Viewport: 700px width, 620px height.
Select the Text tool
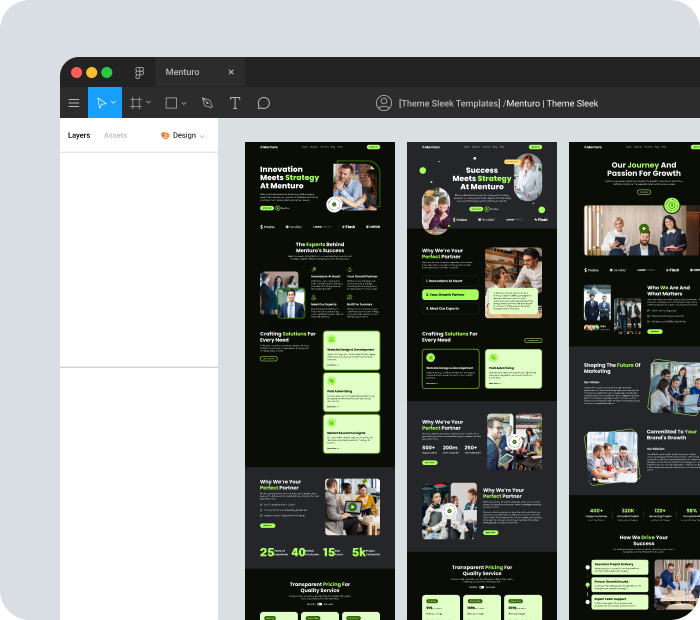click(235, 103)
